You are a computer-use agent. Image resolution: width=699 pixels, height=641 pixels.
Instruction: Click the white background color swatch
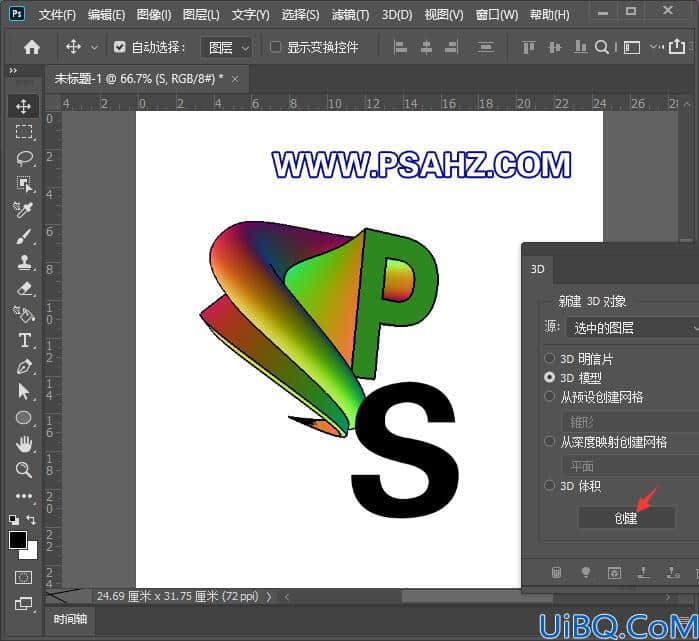click(x=31, y=553)
